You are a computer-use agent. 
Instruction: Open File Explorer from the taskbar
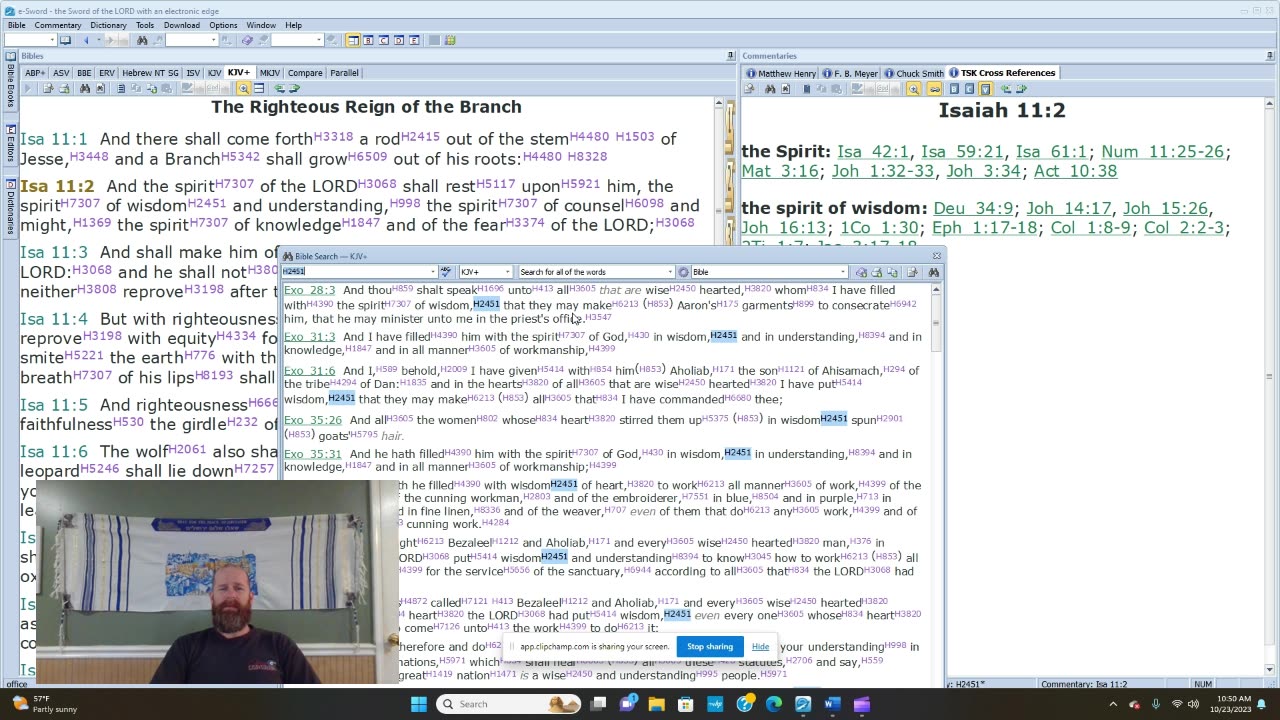[657, 704]
